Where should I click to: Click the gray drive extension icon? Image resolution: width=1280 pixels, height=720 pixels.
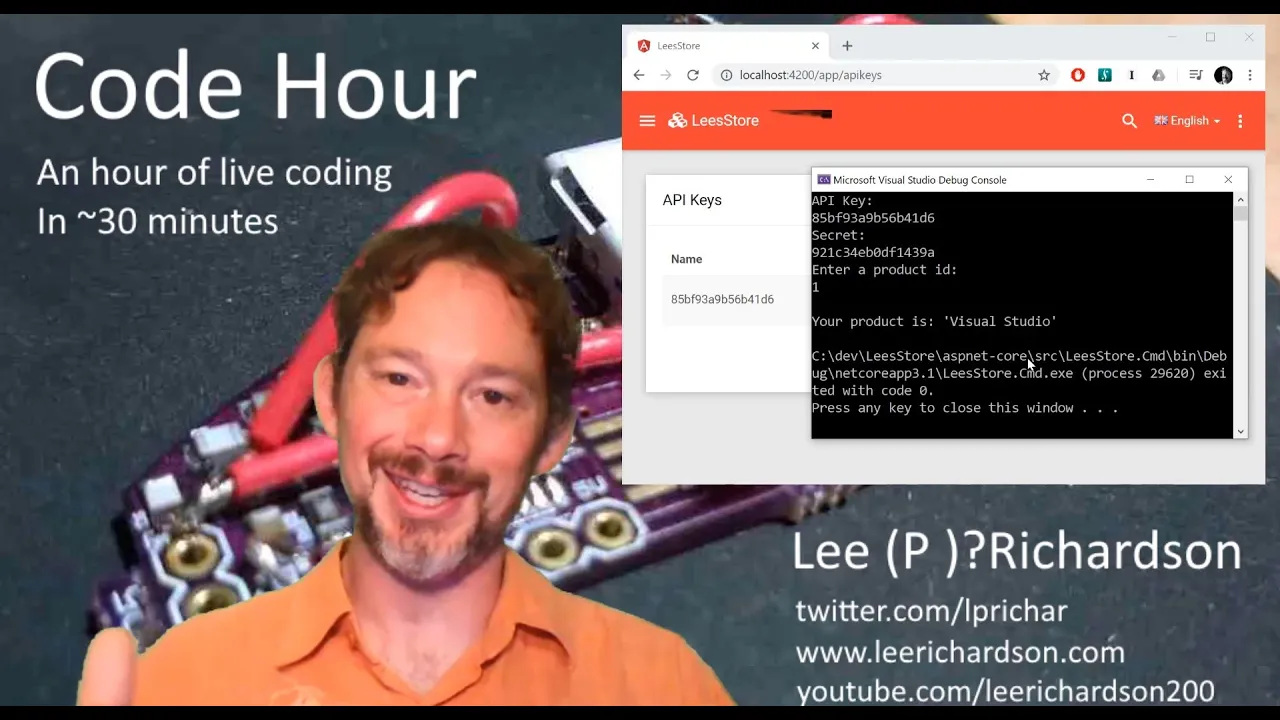(1158, 75)
